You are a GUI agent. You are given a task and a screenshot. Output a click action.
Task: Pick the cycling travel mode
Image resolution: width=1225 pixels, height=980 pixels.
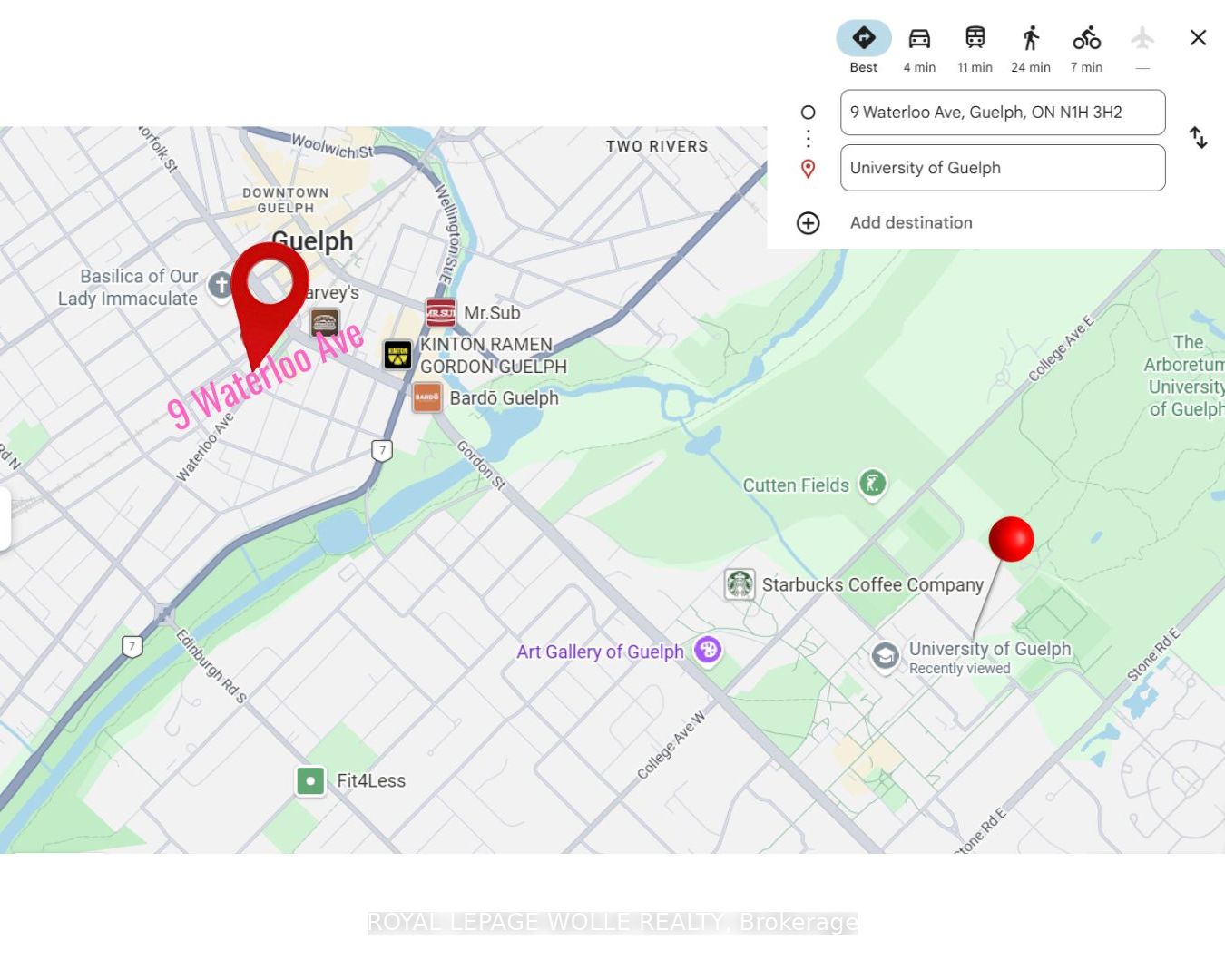coord(1086,38)
